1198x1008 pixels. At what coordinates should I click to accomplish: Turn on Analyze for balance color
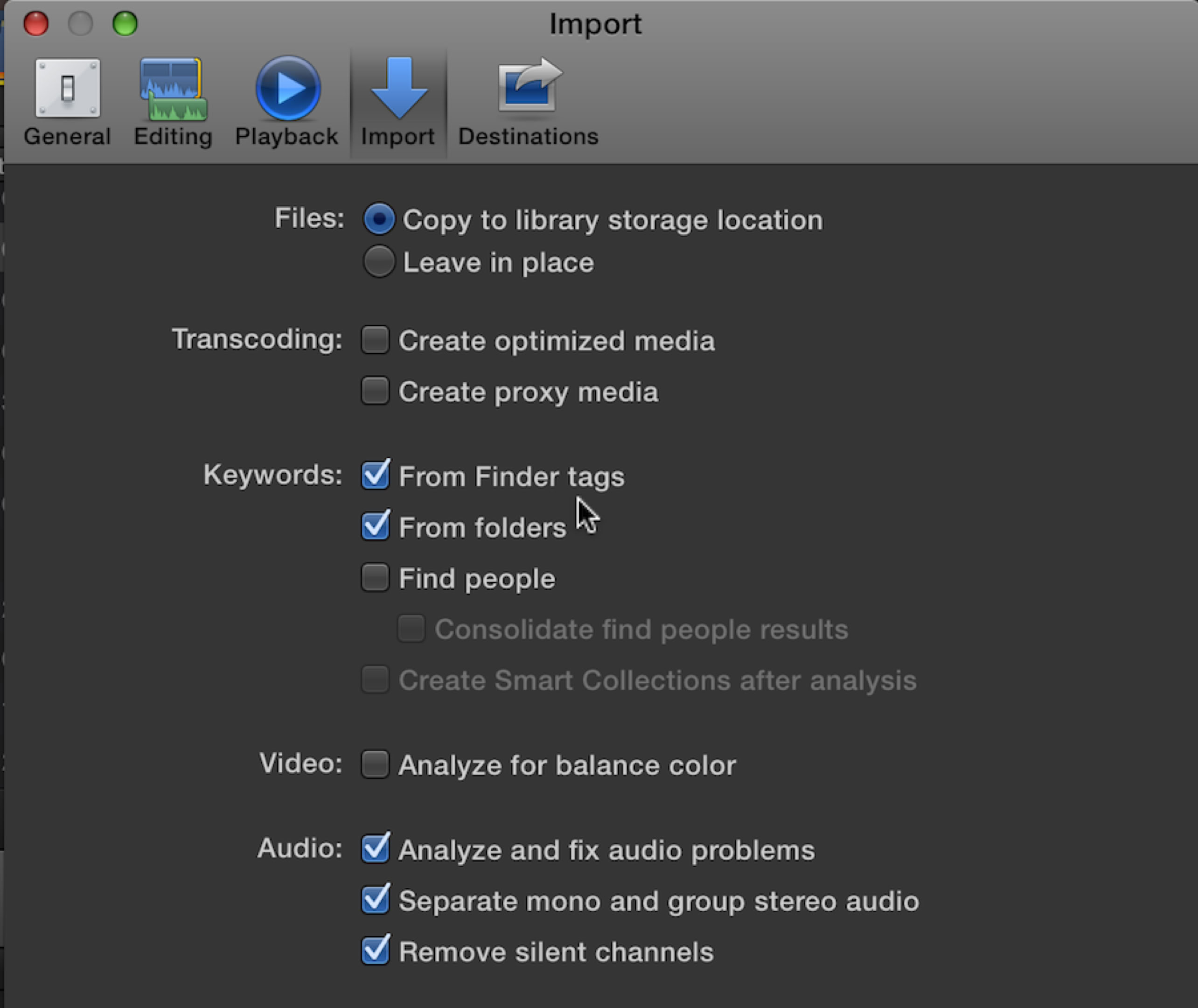[x=376, y=764]
